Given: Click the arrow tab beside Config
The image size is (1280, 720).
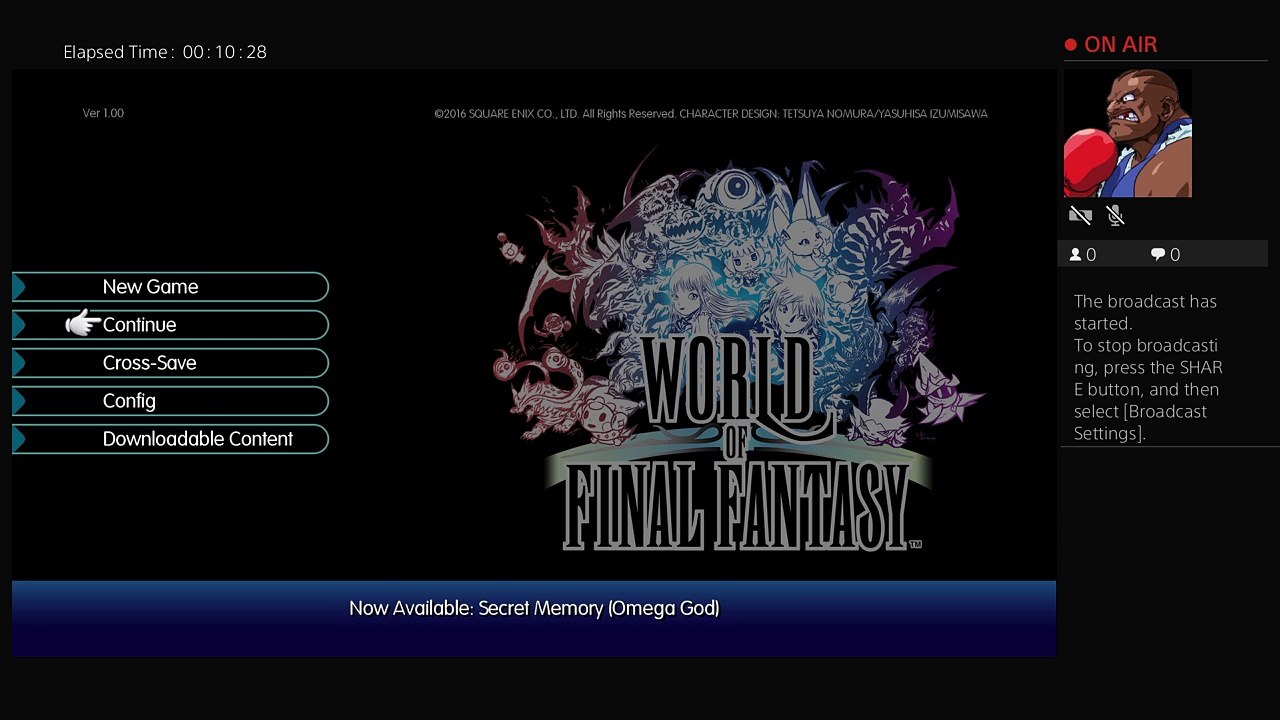Looking at the screenshot, I should pos(19,401).
